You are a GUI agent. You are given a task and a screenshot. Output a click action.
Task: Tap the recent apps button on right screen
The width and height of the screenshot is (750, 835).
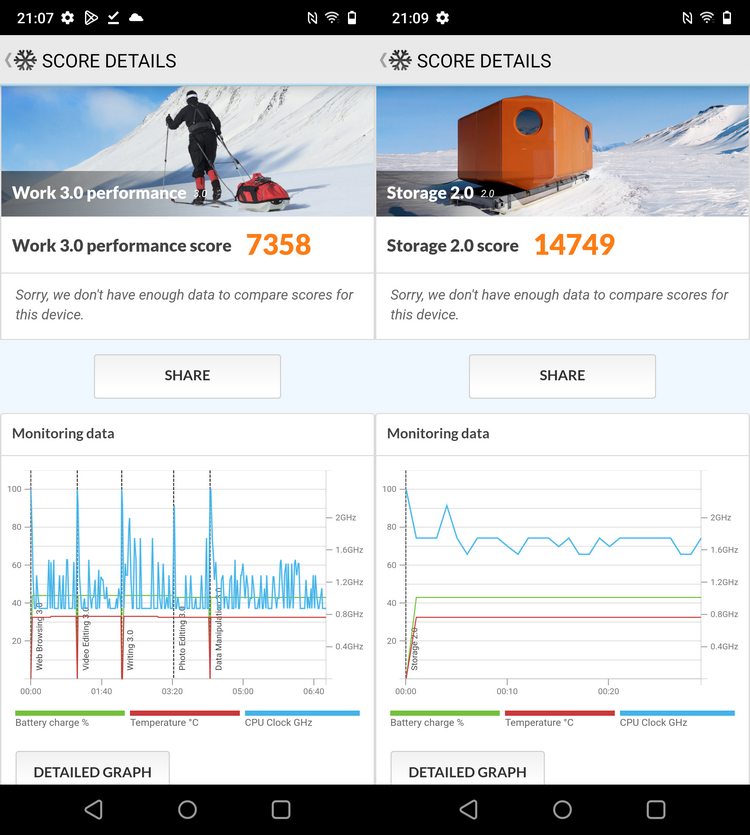[656, 809]
